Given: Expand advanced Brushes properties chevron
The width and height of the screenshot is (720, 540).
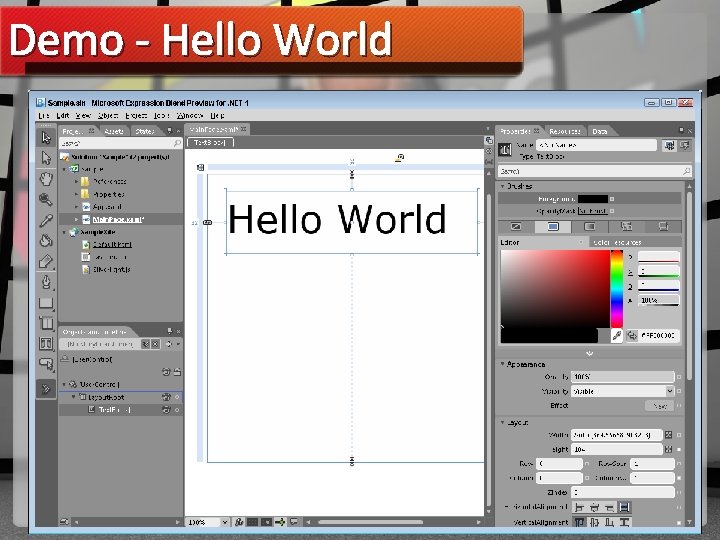Looking at the screenshot, I should (x=590, y=354).
